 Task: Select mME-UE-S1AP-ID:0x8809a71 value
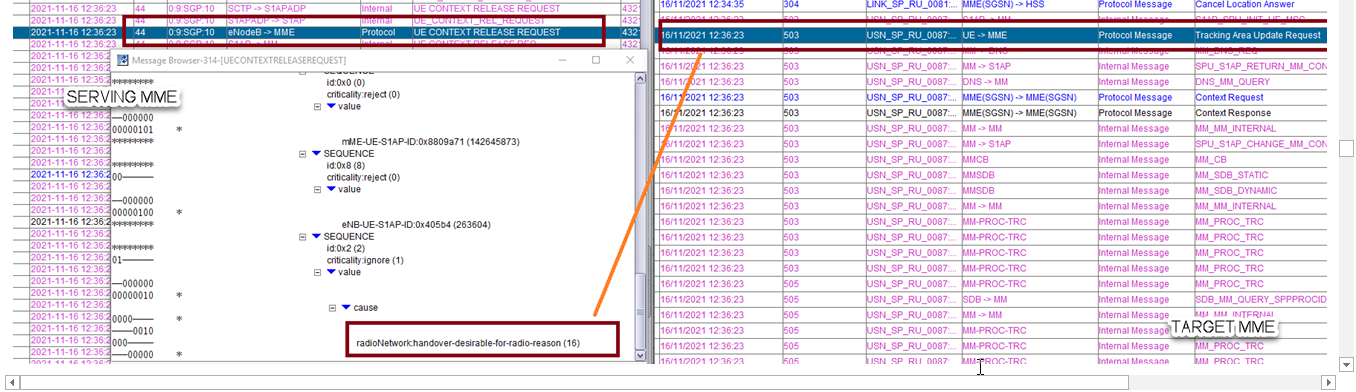click(430, 142)
